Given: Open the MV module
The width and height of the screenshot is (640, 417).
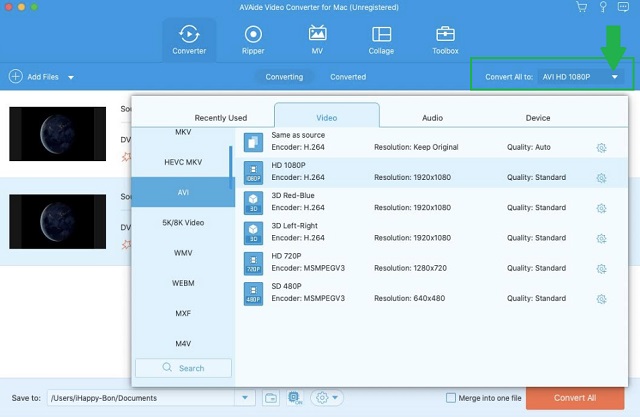Looking at the screenshot, I should tap(317, 40).
